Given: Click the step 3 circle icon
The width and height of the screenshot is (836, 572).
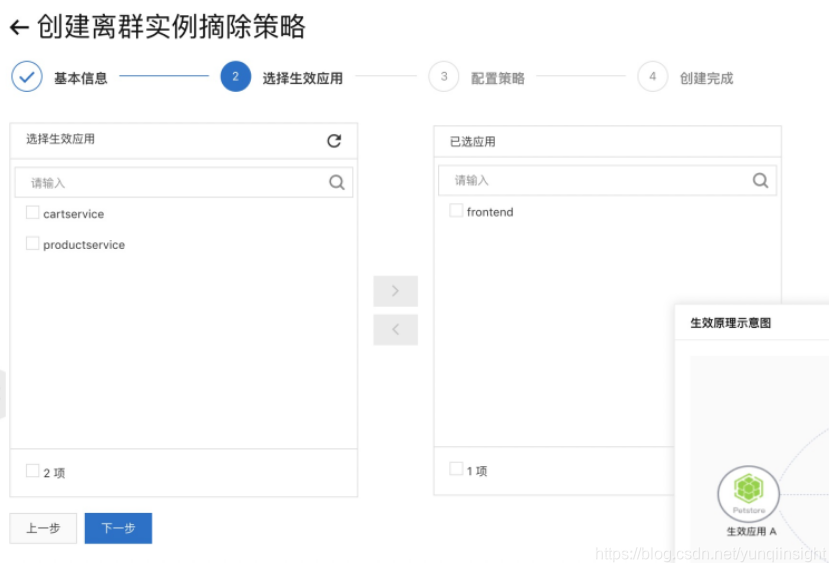Looking at the screenshot, I should (x=444, y=77).
